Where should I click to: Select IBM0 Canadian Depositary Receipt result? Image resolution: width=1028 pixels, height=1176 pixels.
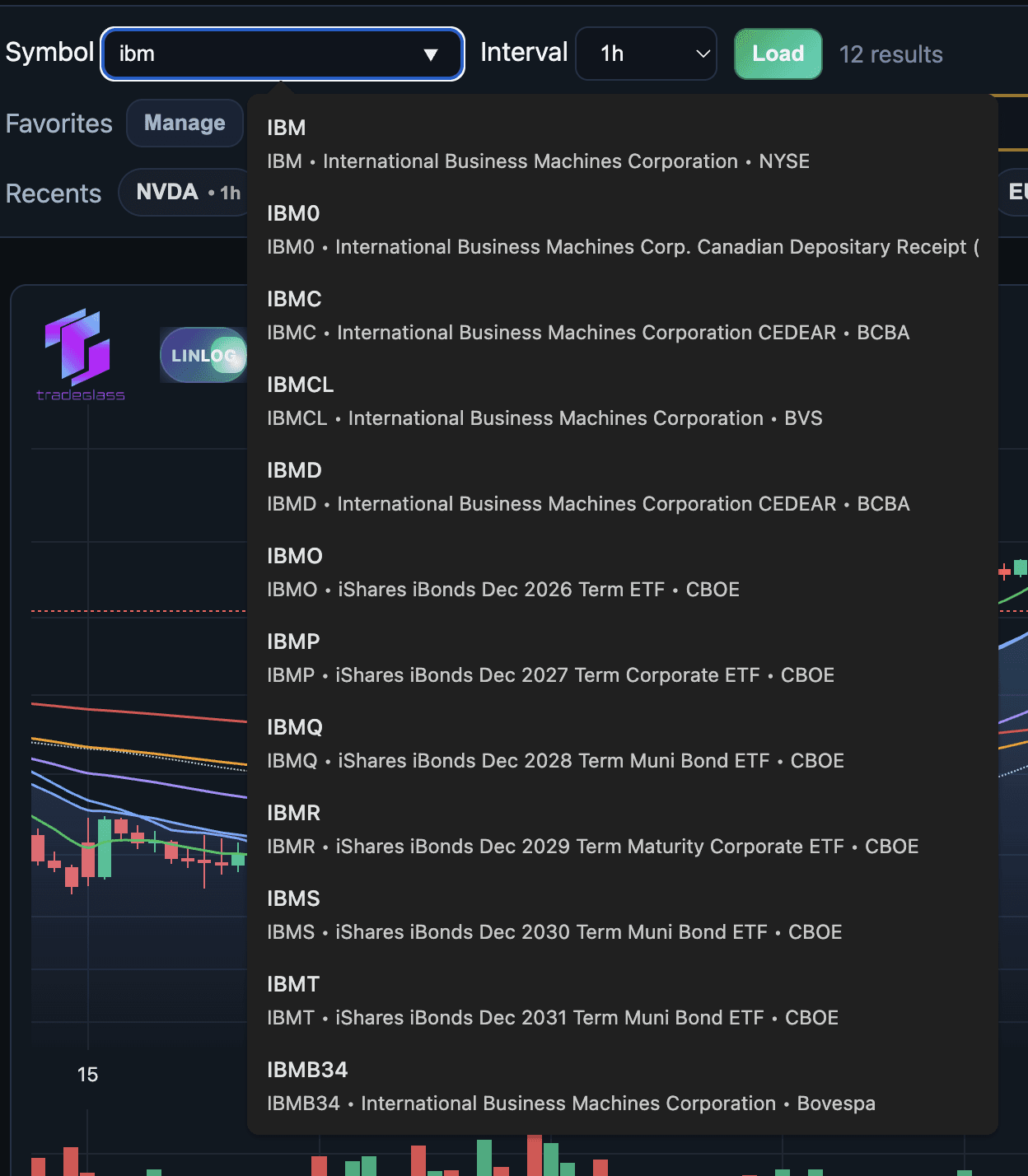[x=623, y=230]
